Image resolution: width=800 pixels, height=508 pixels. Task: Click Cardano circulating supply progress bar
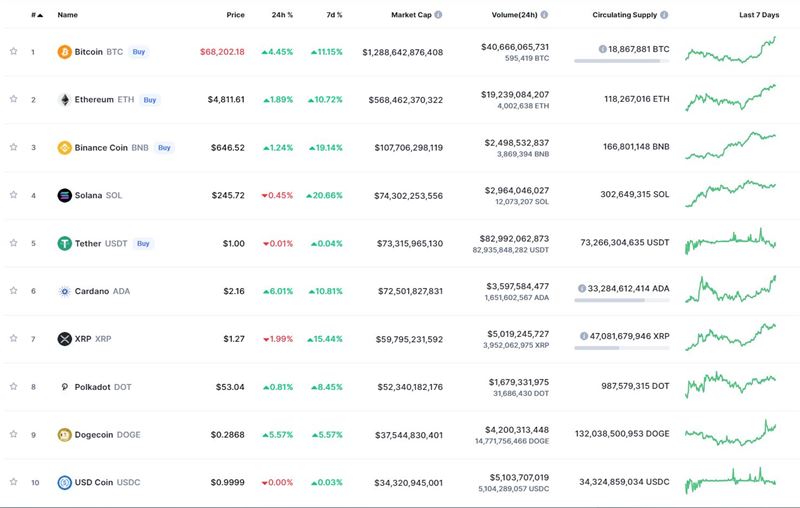tap(621, 300)
